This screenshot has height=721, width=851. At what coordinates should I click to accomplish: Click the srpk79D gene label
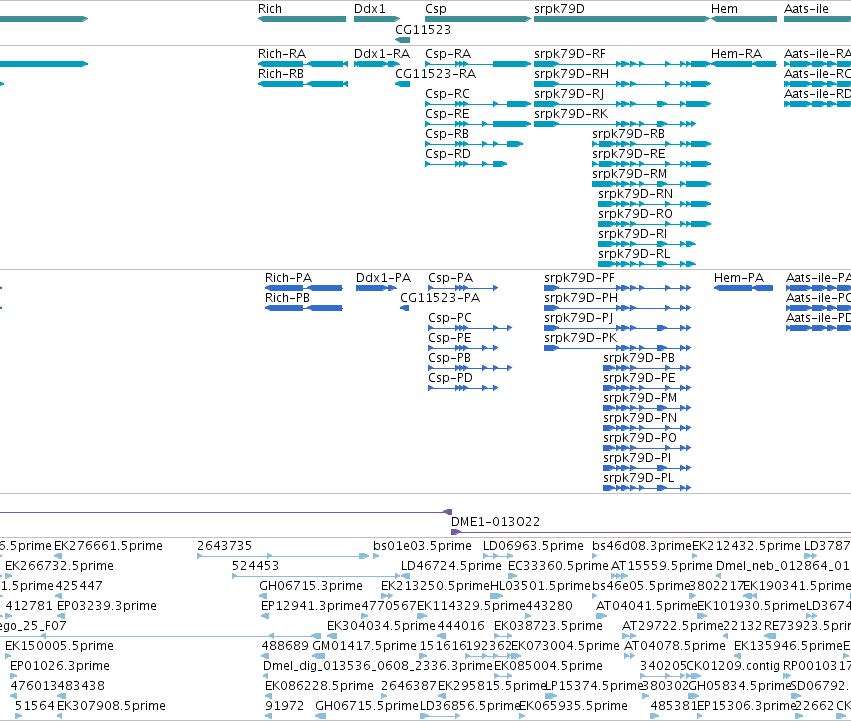(x=559, y=9)
